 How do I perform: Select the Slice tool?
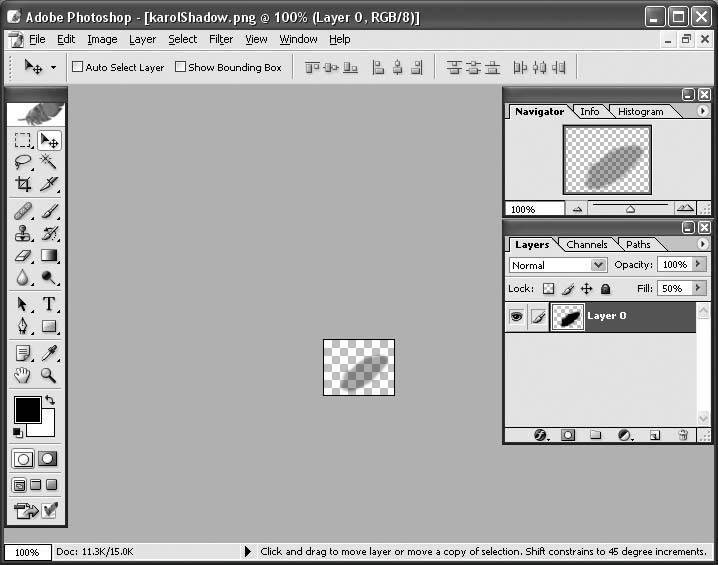click(49, 184)
